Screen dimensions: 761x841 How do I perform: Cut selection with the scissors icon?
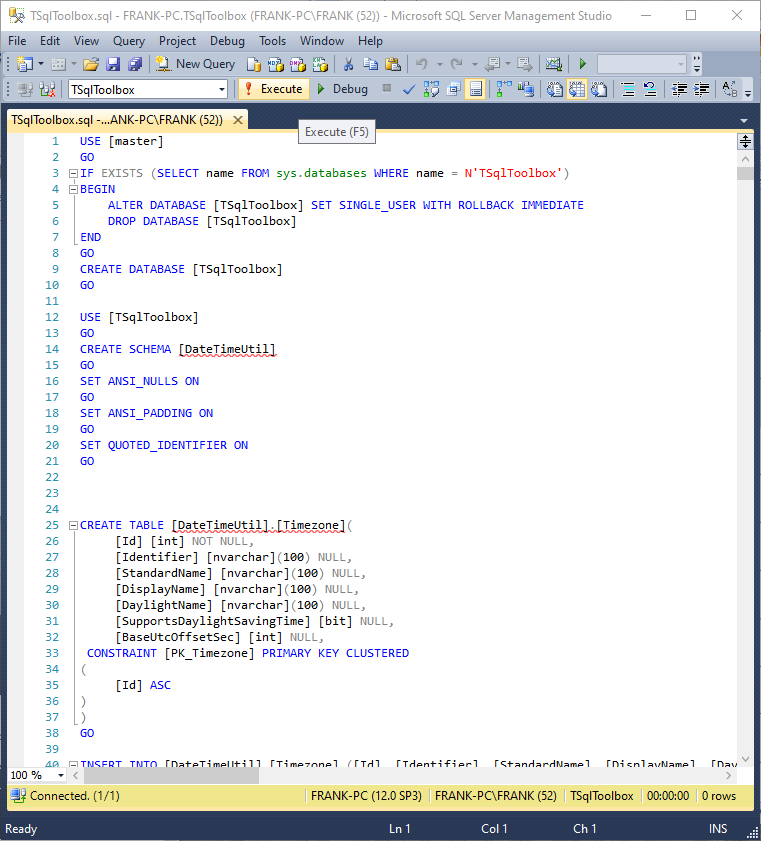click(348, 64)
